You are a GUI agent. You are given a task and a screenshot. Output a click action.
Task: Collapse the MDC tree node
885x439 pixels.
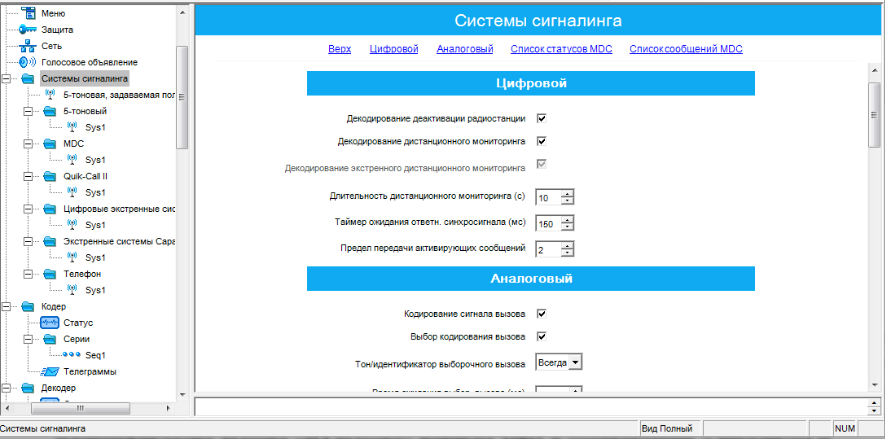point(28,144)
